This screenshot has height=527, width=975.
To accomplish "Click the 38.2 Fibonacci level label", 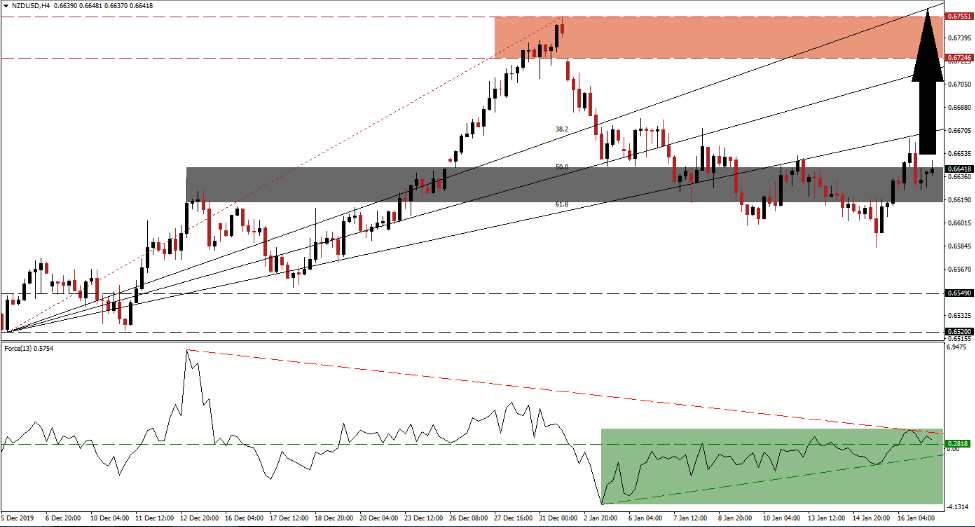I will (562, 129).
